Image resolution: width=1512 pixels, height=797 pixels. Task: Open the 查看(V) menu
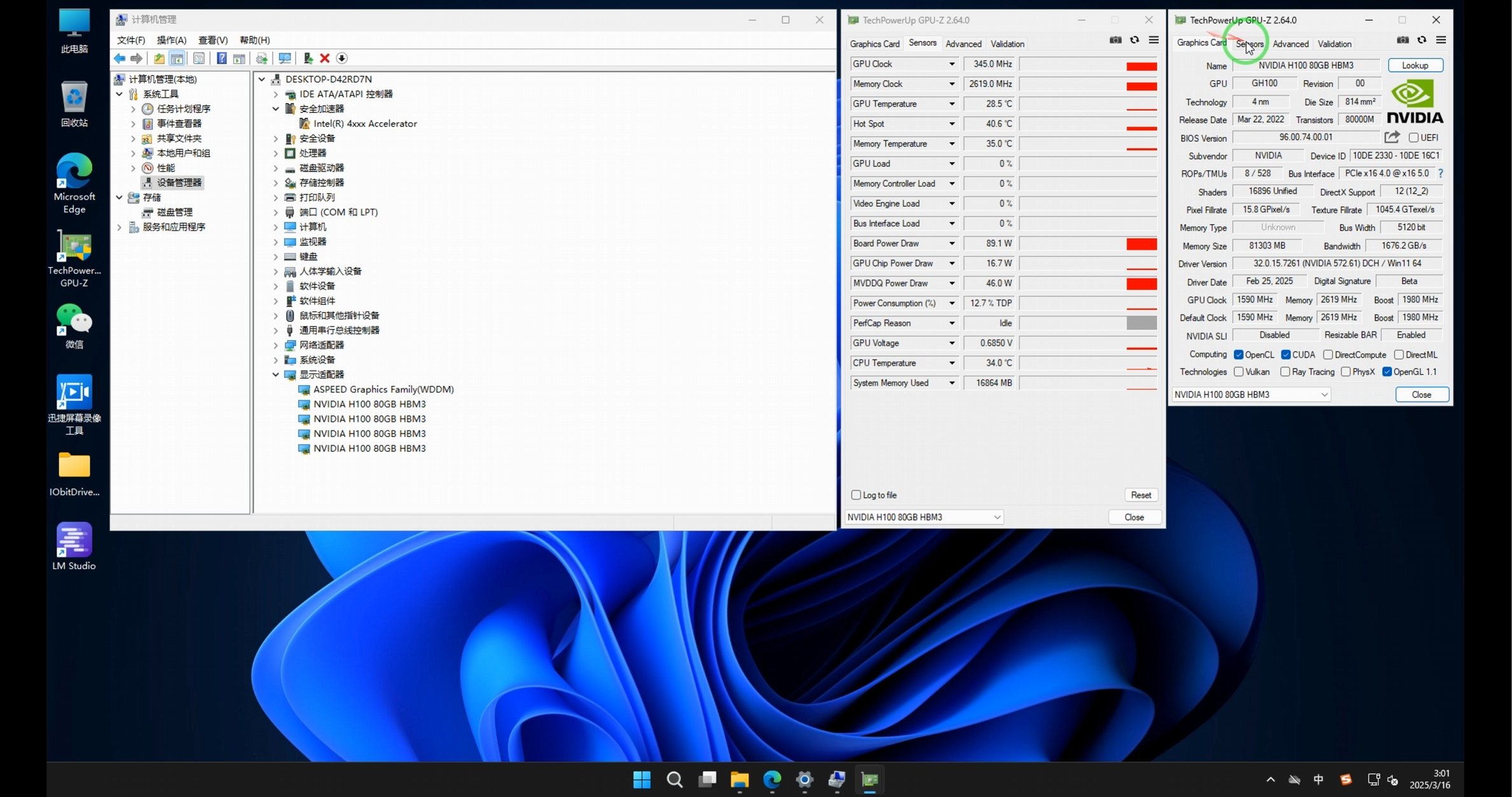pyautogui.click(x=213, y=40)
